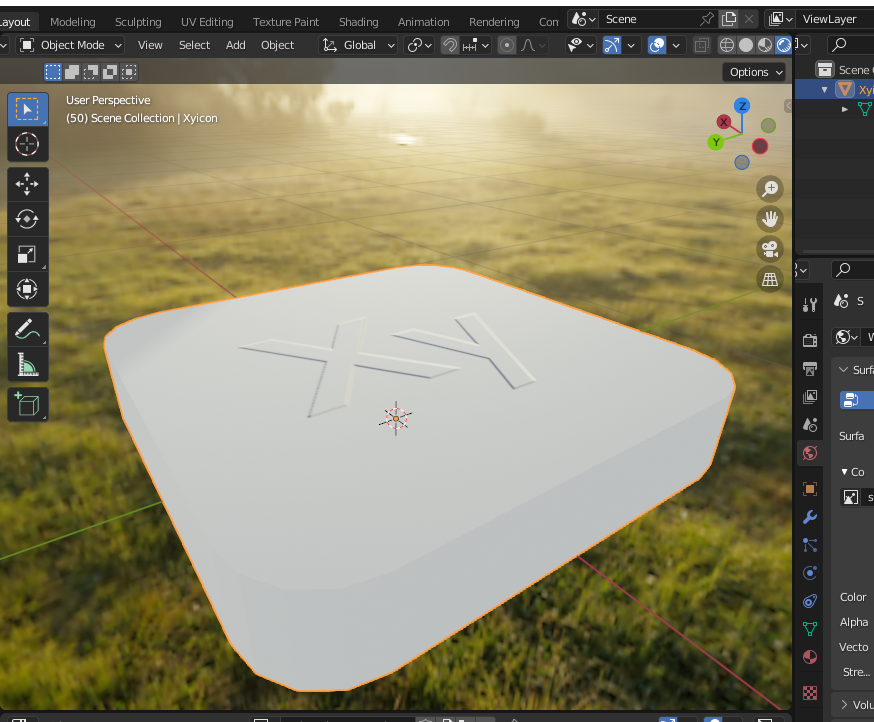Select the Rotate tool
Viewport: 874px width, 722px height.
[28, 219]
